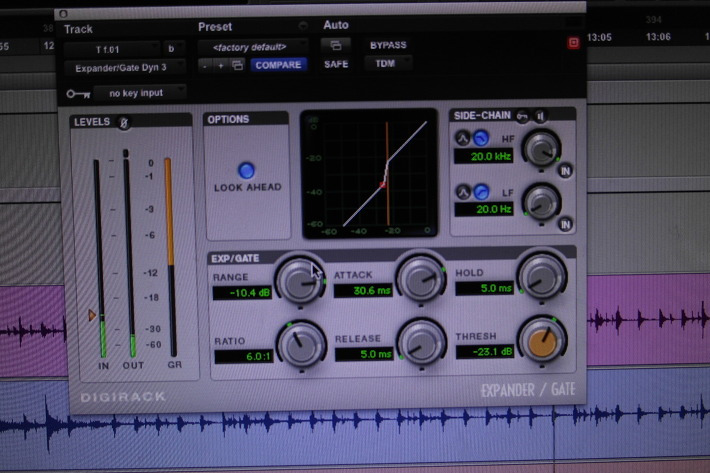This screenshot has width=710, height=473.
Task: Toggle the Look Ahead button
Action: click(246, 170)
